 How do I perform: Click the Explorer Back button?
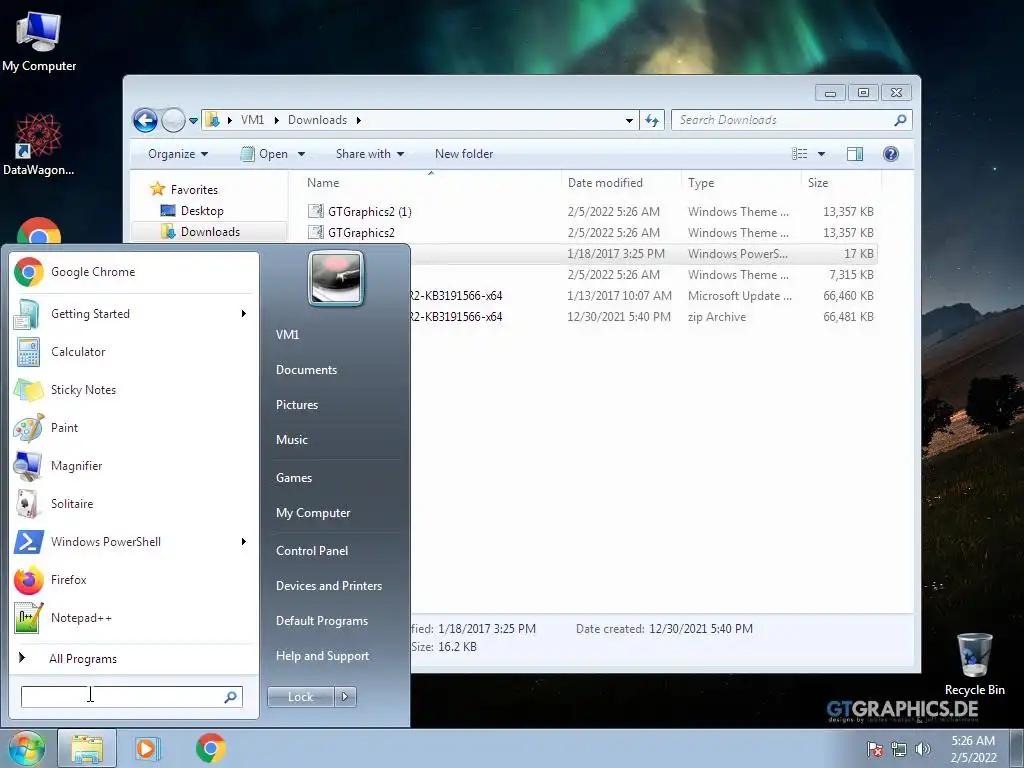click(x=145, y=120)
